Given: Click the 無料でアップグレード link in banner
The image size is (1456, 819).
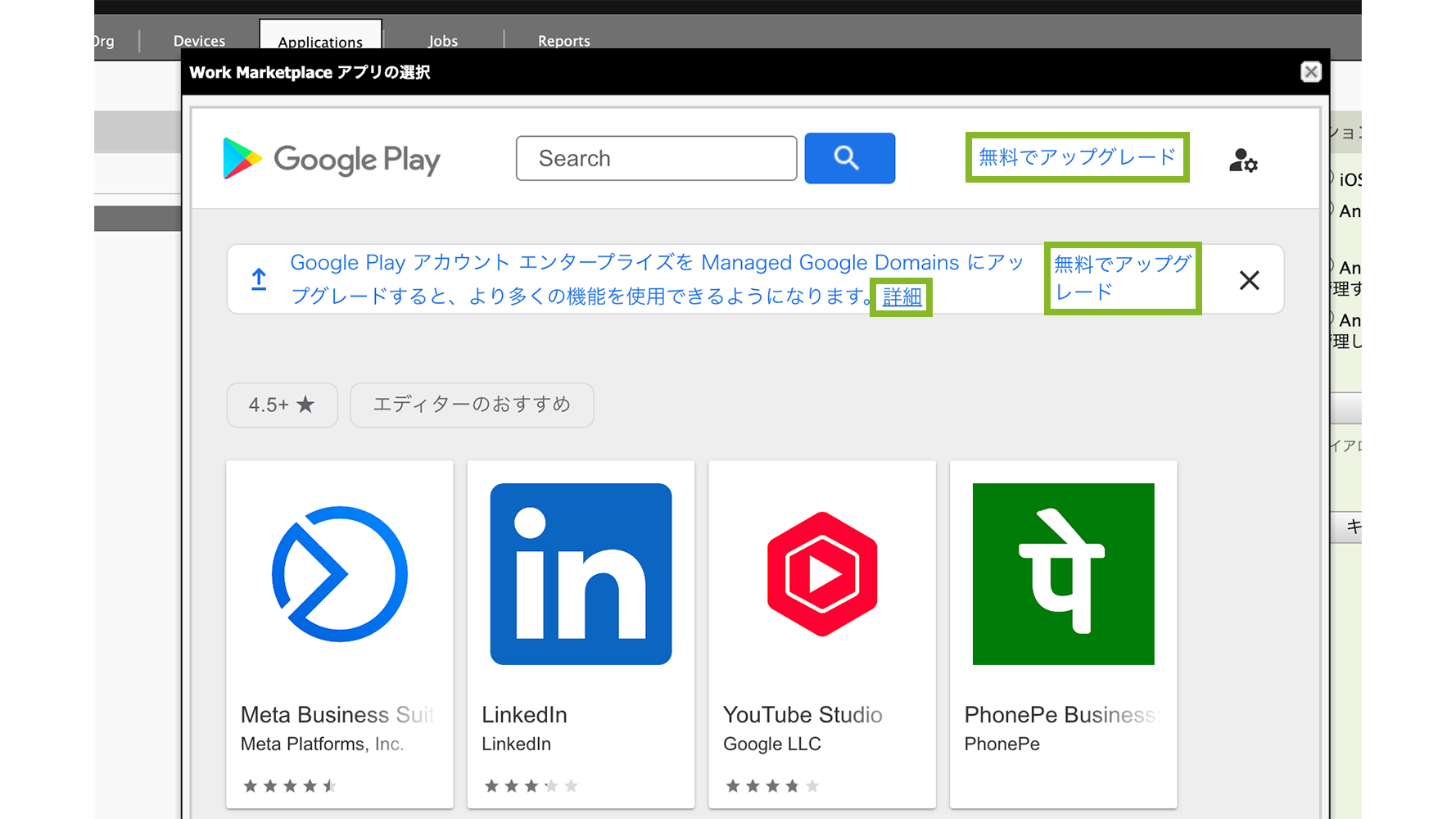Looking at the screenshot, I should click(1122, 278).
